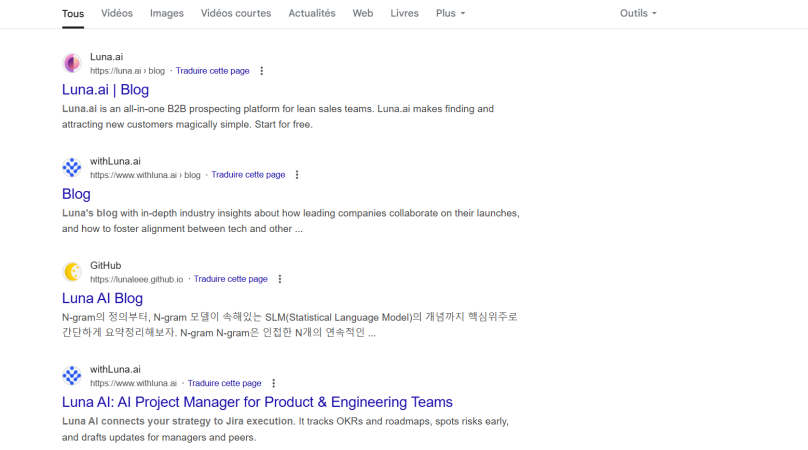This screenshot has width=808, height=450.
Task: Open three-dot menu for GitHub result
Action: pos(280,279)
